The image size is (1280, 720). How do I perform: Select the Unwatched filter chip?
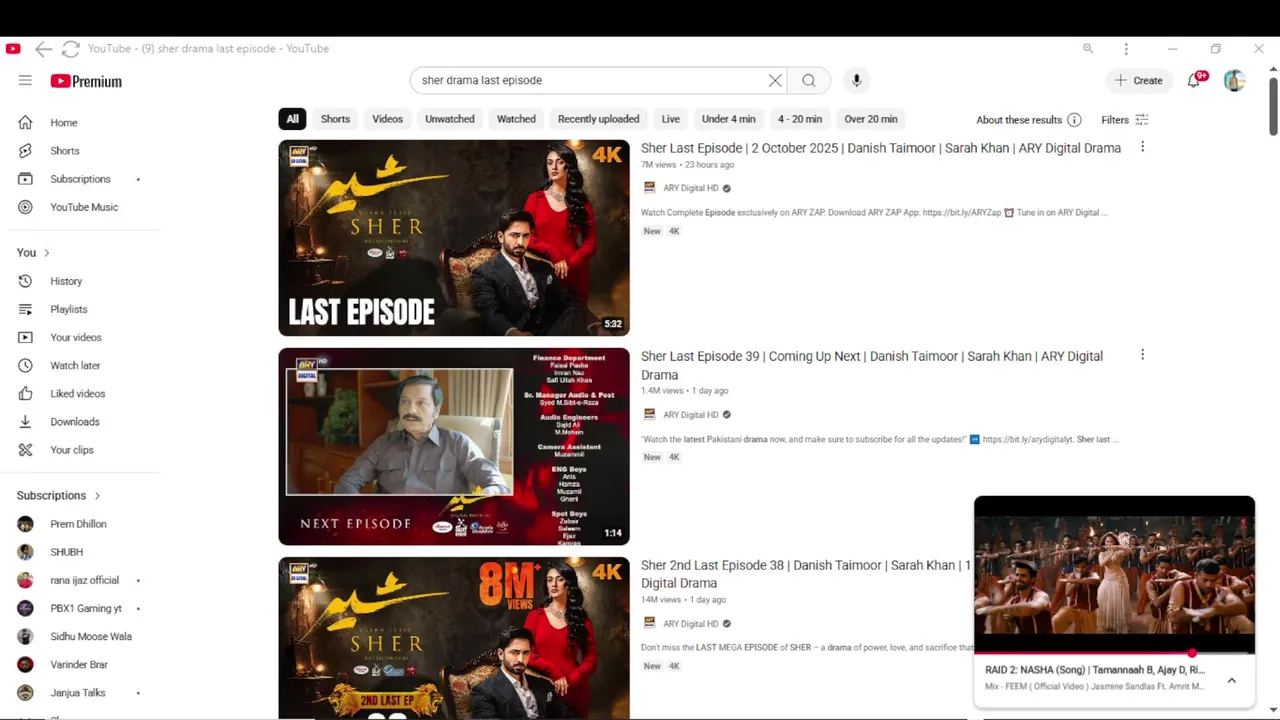450,119
